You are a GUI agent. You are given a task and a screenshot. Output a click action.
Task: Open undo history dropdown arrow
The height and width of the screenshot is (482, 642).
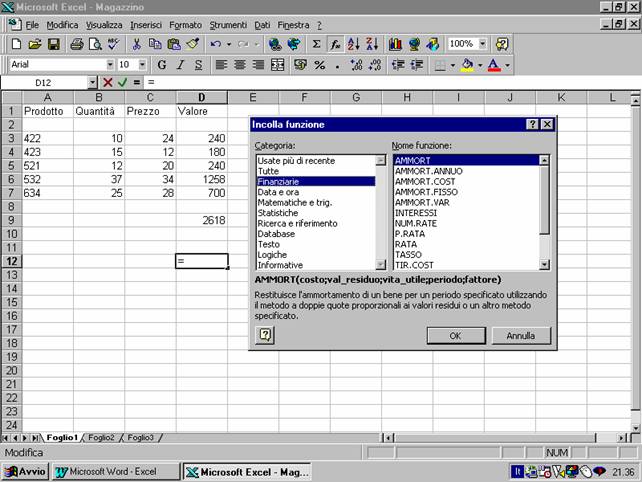[229, 44]
